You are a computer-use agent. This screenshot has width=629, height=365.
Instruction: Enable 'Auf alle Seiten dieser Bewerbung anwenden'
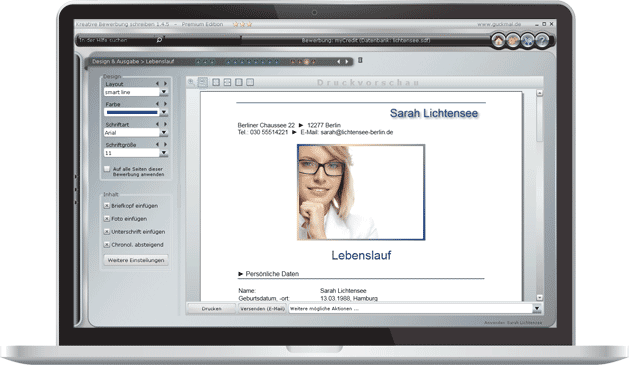pyautogui.click(x=107, y=169)
